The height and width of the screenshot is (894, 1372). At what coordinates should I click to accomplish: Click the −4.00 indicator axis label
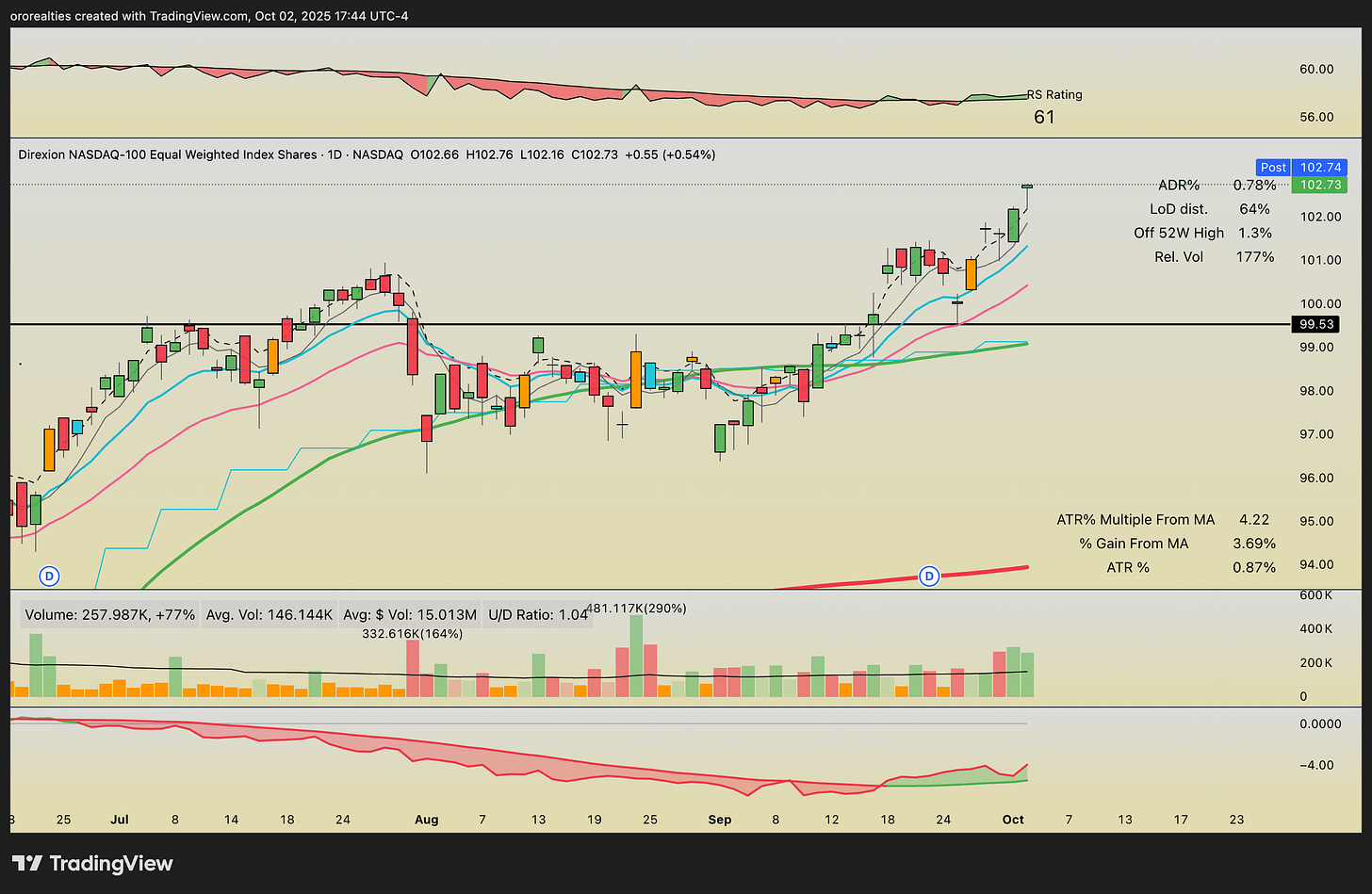click(1315, 765)
